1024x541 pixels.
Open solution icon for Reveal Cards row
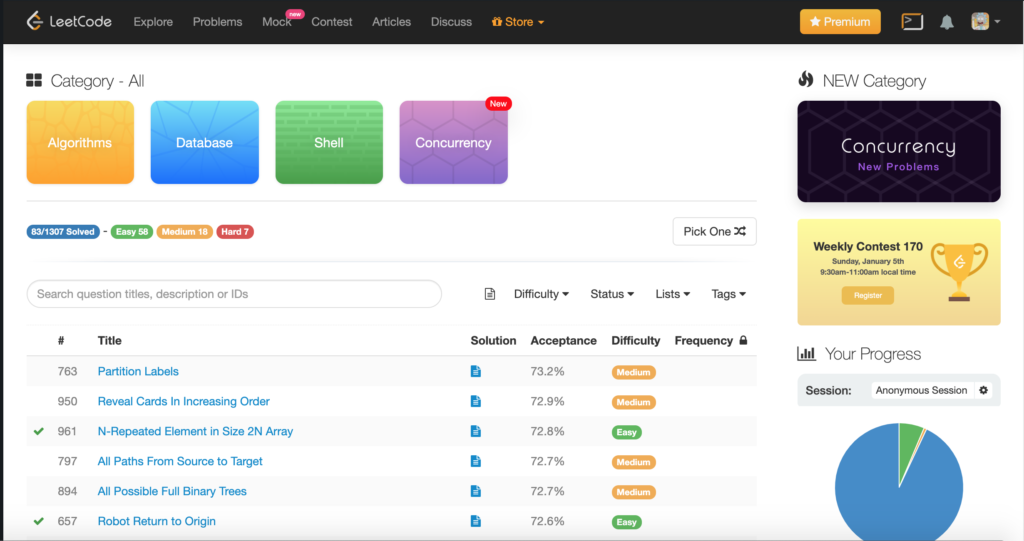pos(475,401)
